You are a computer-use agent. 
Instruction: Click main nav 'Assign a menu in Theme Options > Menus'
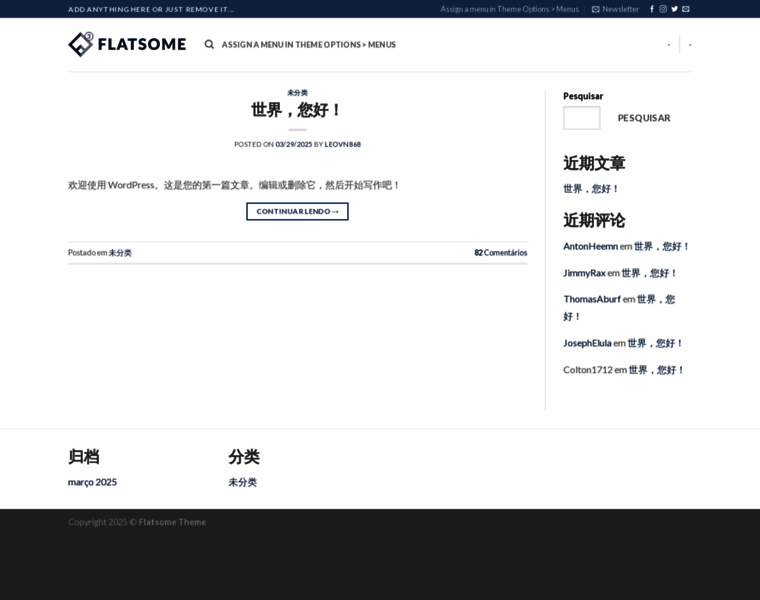click(x=308, y=44)
